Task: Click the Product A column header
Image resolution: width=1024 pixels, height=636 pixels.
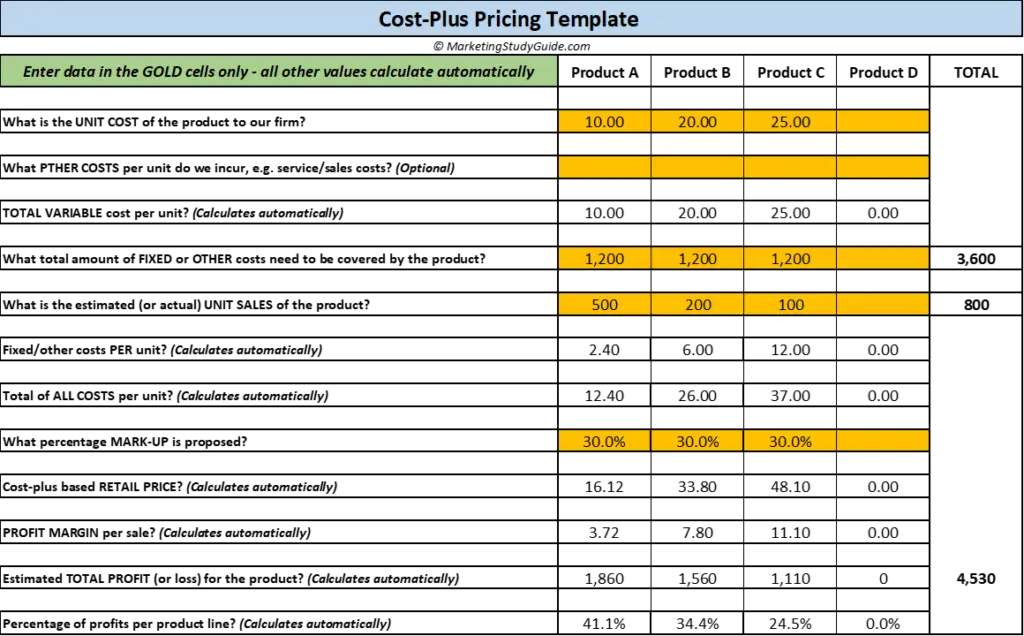Action: pos(604,72)
